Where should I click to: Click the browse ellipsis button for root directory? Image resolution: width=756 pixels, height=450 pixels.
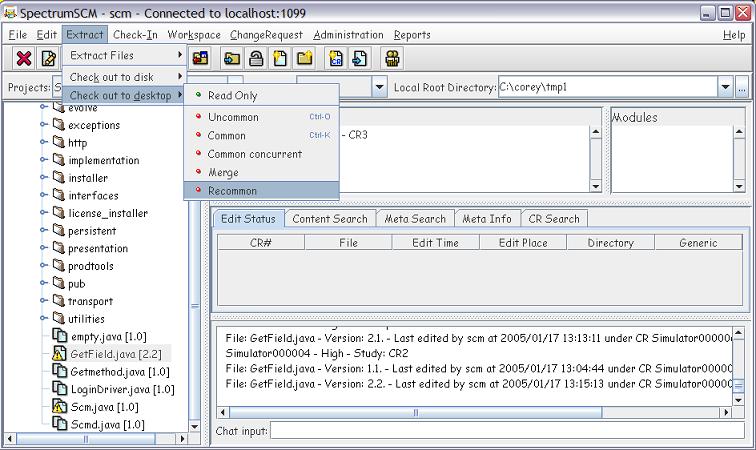pyautogui.click(x=742, y=87)
